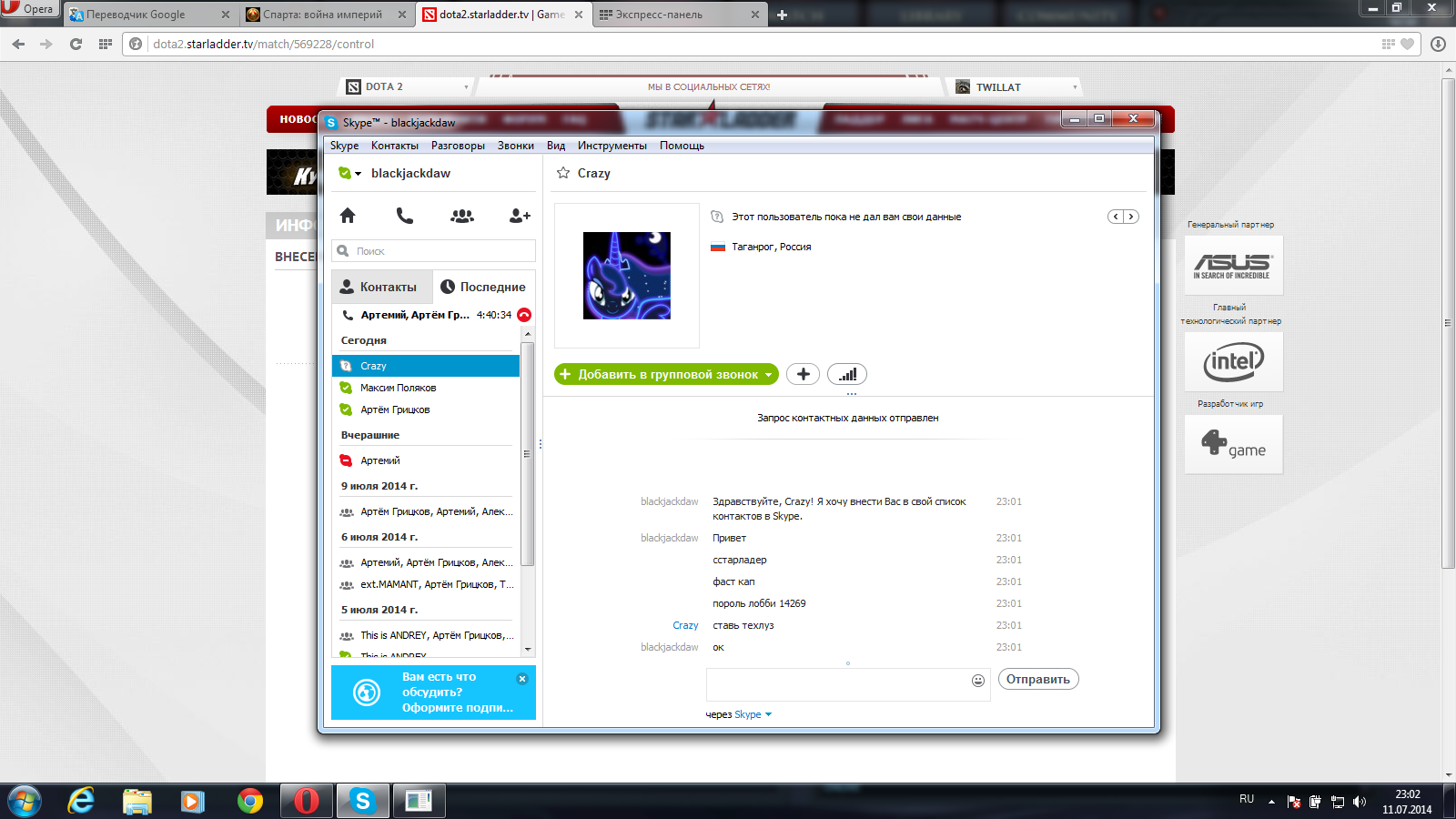
Task: Open the Разговоры menu
Action: pyautogui.click(x=458, y=146)
